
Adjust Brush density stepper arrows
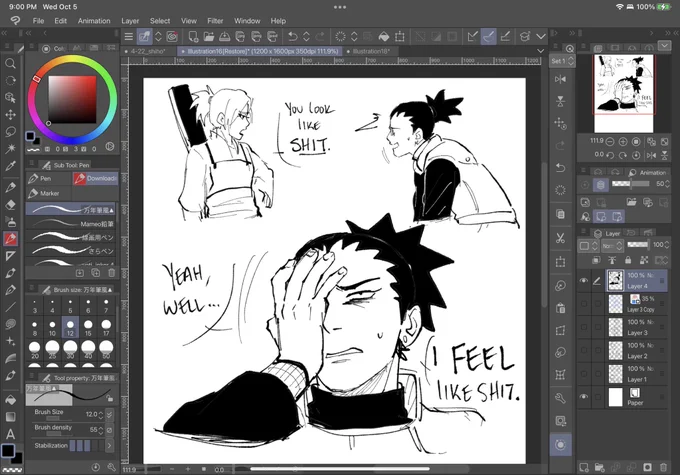(101, 430)
